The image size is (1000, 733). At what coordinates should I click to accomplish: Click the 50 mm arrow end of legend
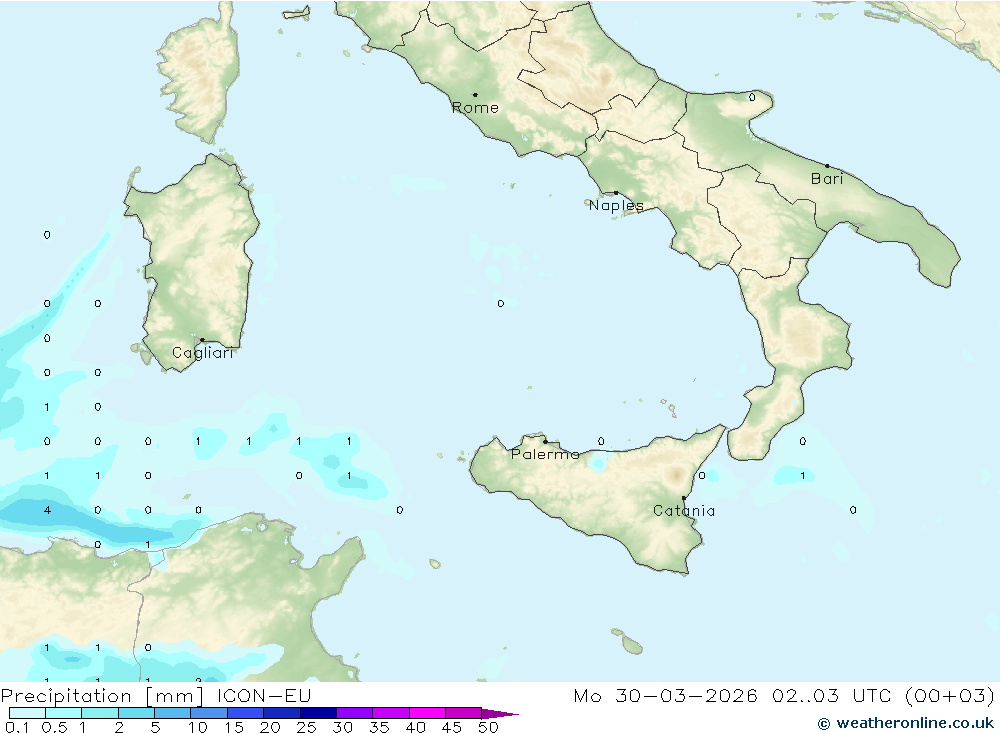pos(500,714)
